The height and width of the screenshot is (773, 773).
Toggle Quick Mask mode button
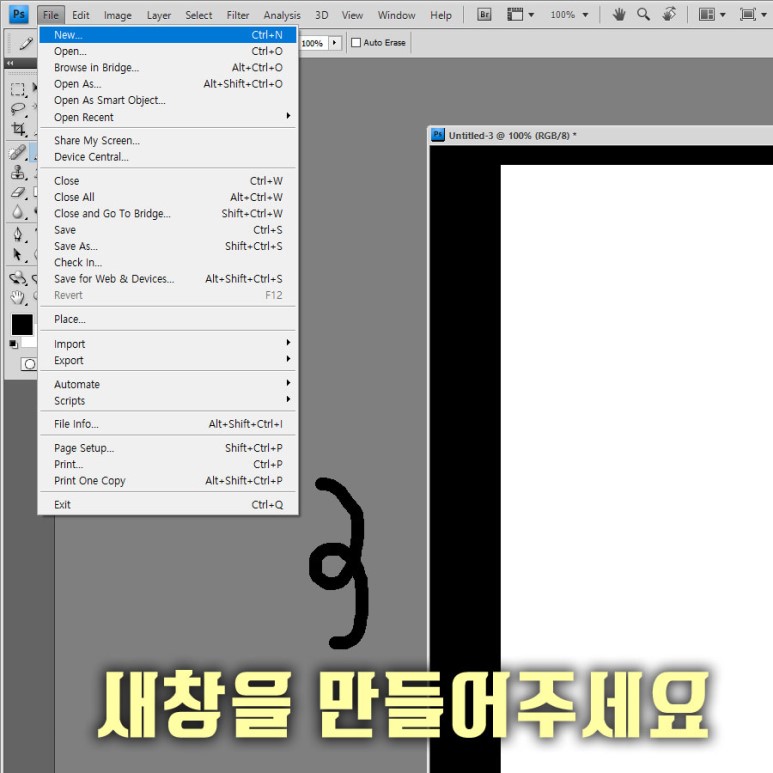click(x=29, y=364)
